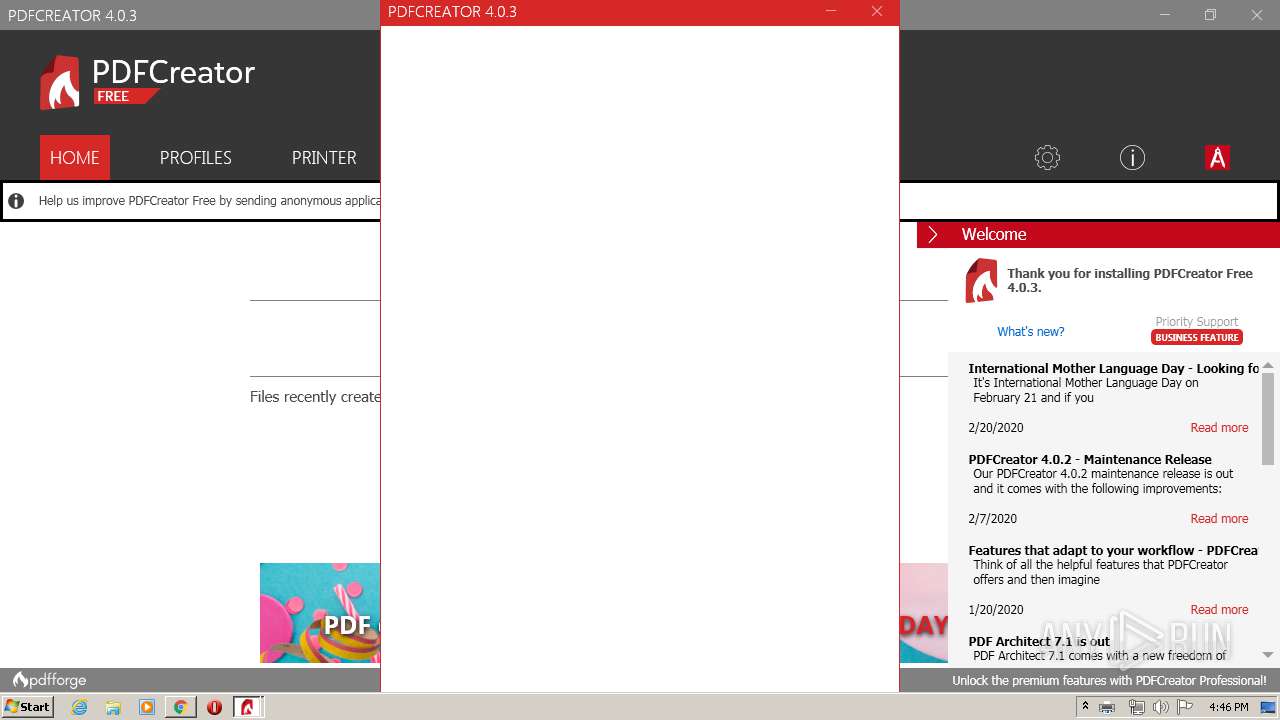Read more about PDFCreator 4.0.2 Maintenance Release
1280x720 pixels.
(x=1219, y=518)
